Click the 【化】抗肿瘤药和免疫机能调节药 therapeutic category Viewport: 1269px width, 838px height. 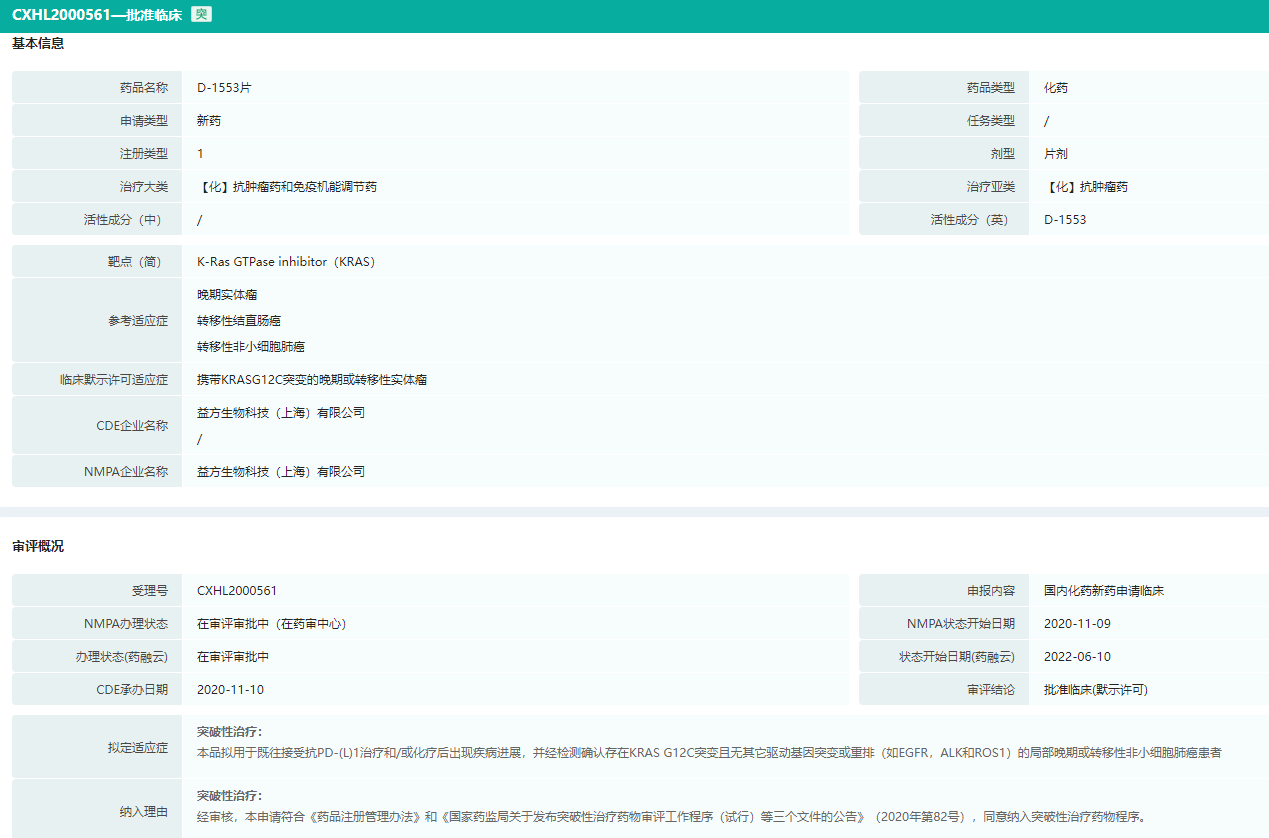[287, 187]
